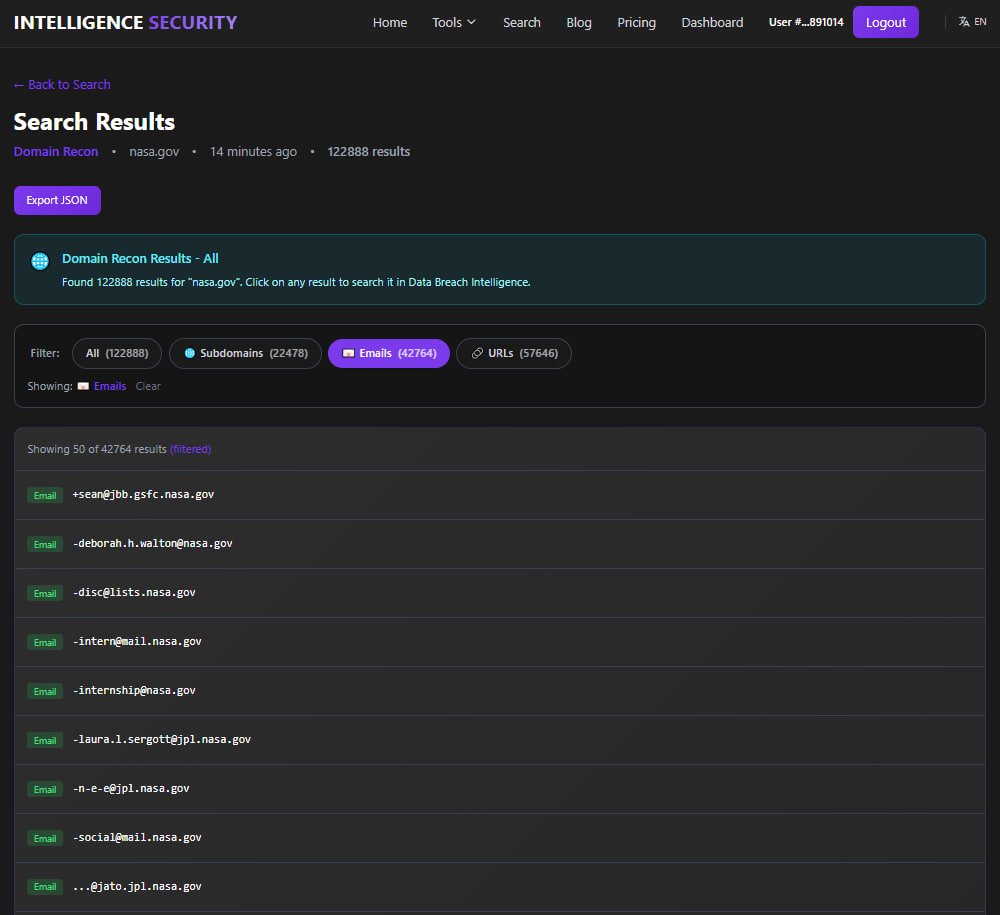
Task: Click the language translate icon
Action: click(x=964, y=22)
